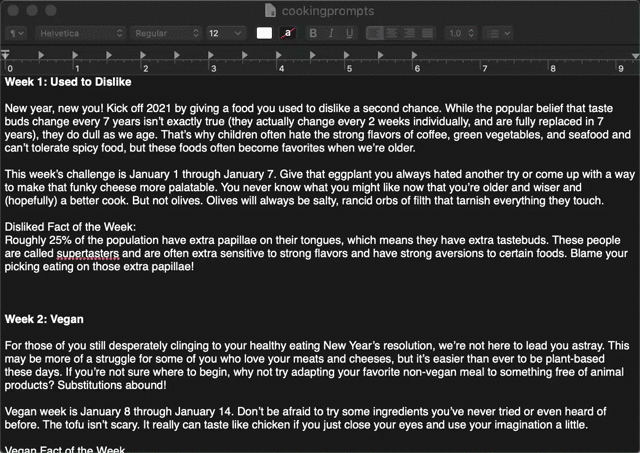Click the line 'Disliked Fact of the Week:'
The image size is (640, 453).
click(x=70, y=227)
